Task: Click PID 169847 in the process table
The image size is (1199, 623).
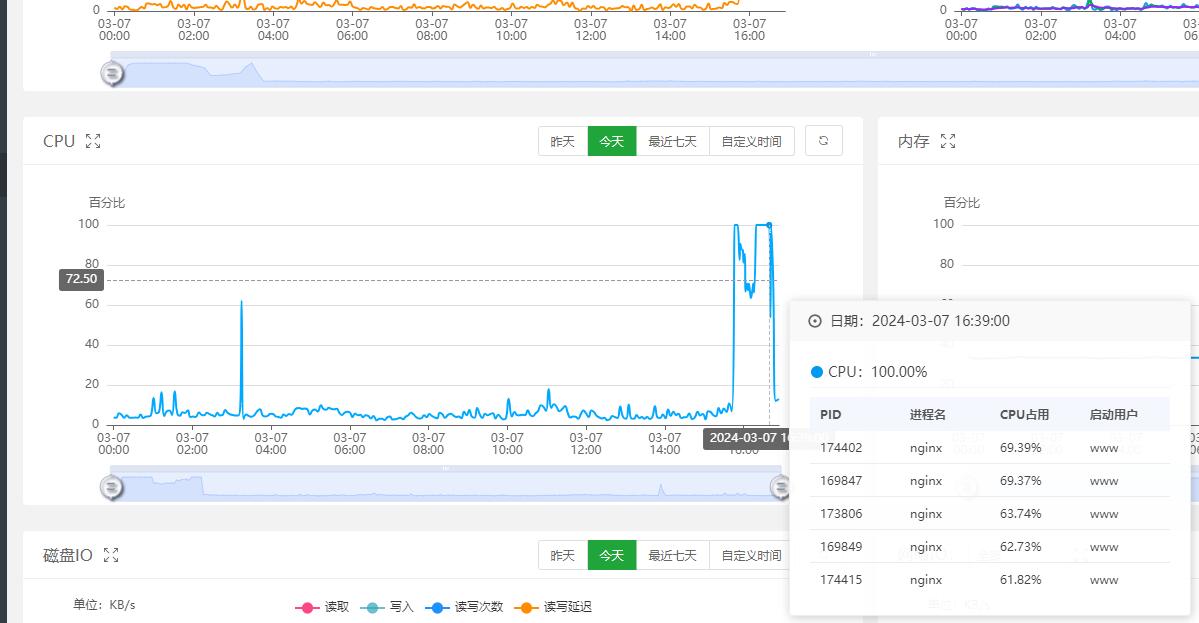Action: pyautogui.click(x=841, y=481)
